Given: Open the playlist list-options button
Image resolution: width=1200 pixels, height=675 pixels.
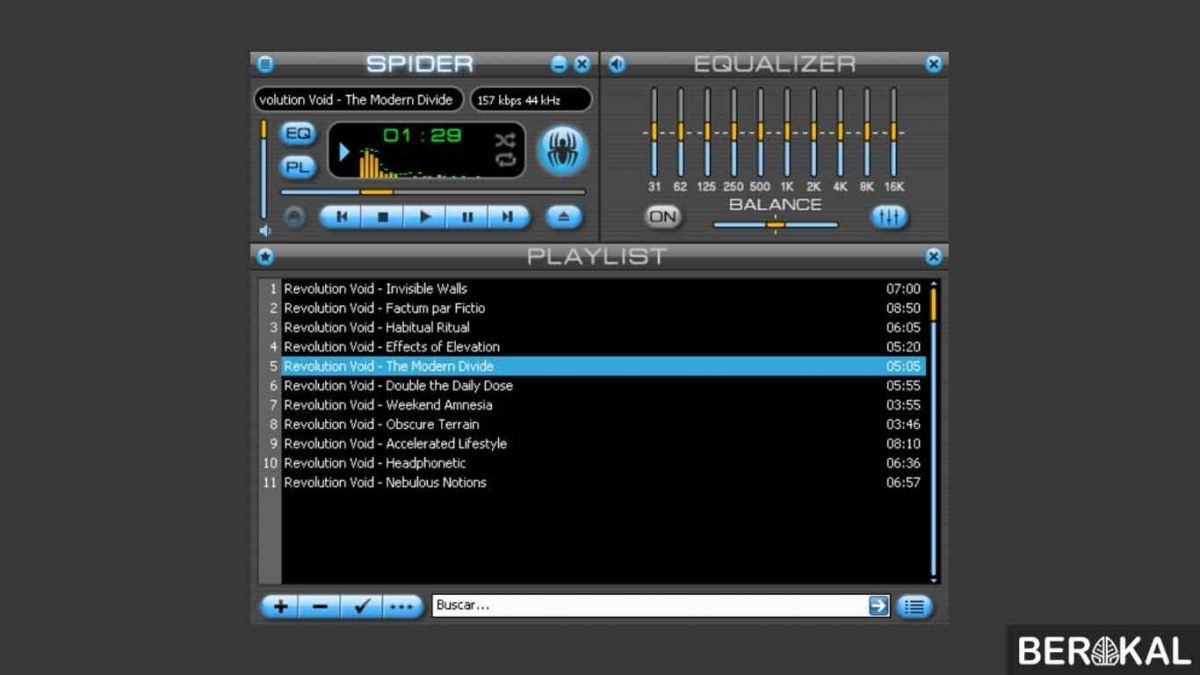Looking at the screenshot, I should point(914,606).
